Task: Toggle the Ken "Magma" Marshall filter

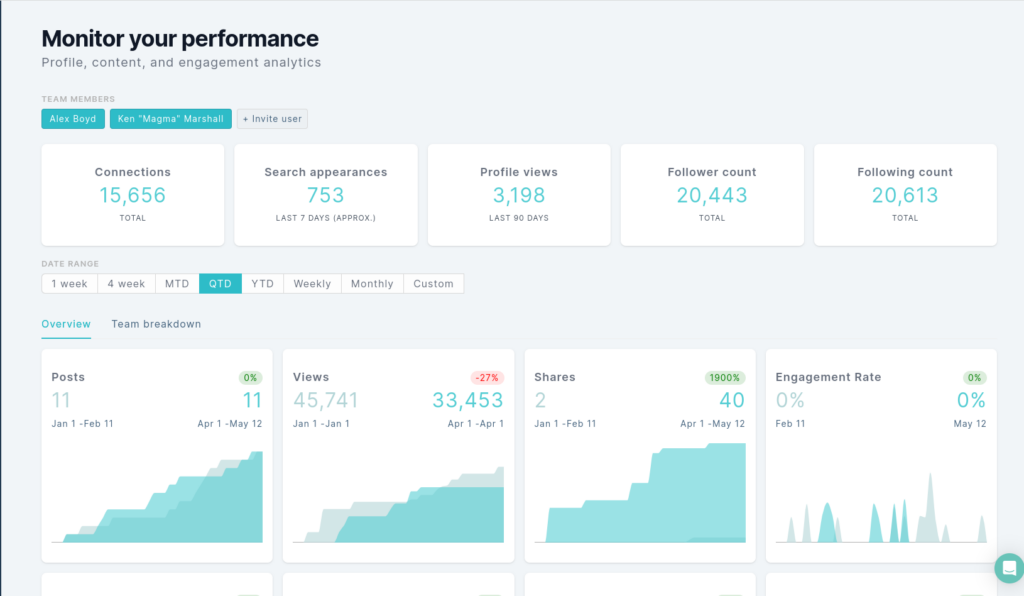Action: tap(170, 119)
